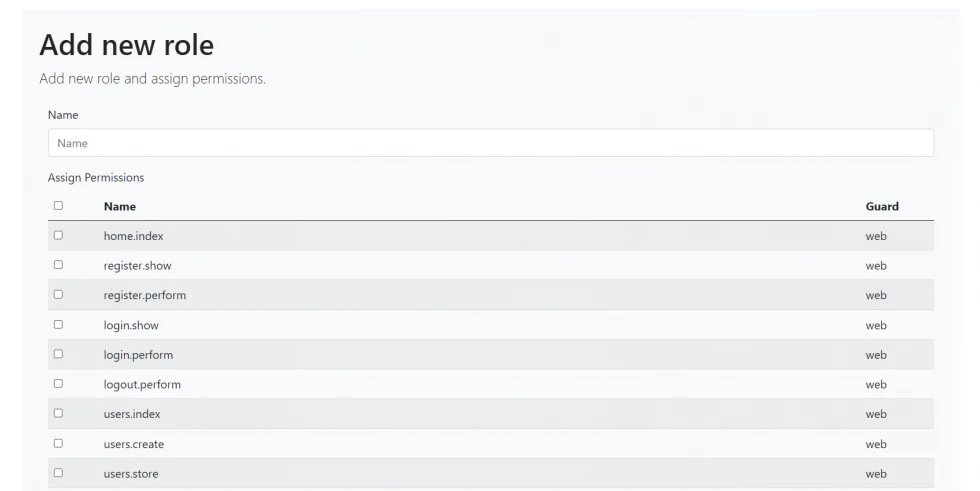Toggle the select-all permissions checkbox
The height and width of the screenshot is (491, 980).
pyautogui.click(x=58, y=206)
